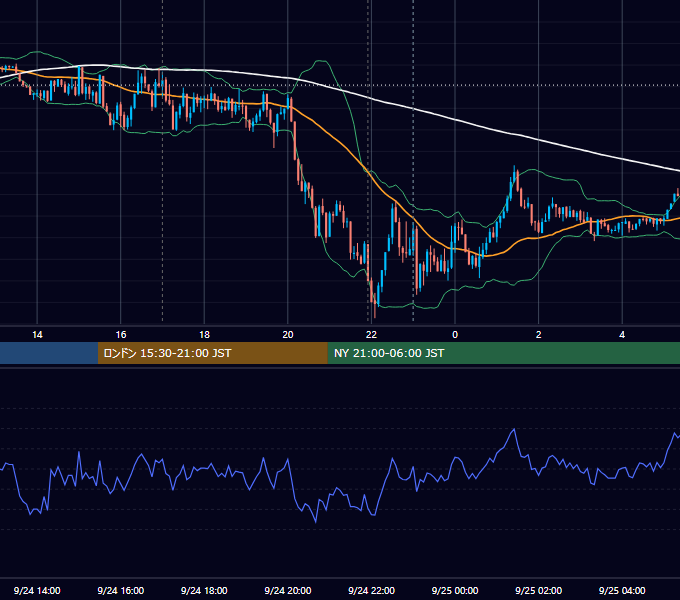680x600 pixels.
Task: Click hour label 2 on price chart axis
Action: pyautogui.click(x=538, y=335)
